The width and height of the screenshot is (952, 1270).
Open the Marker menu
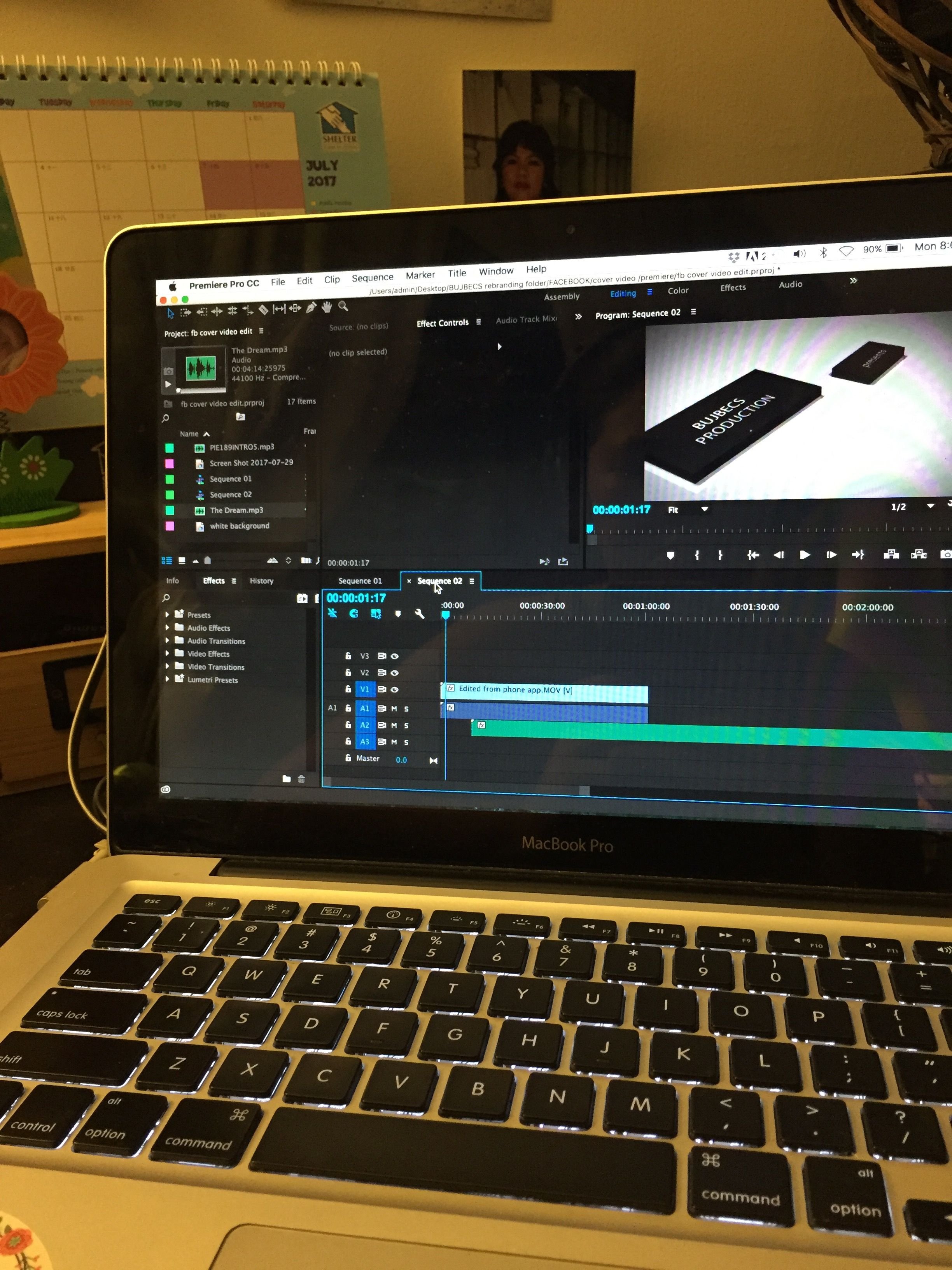coord(421,275)
